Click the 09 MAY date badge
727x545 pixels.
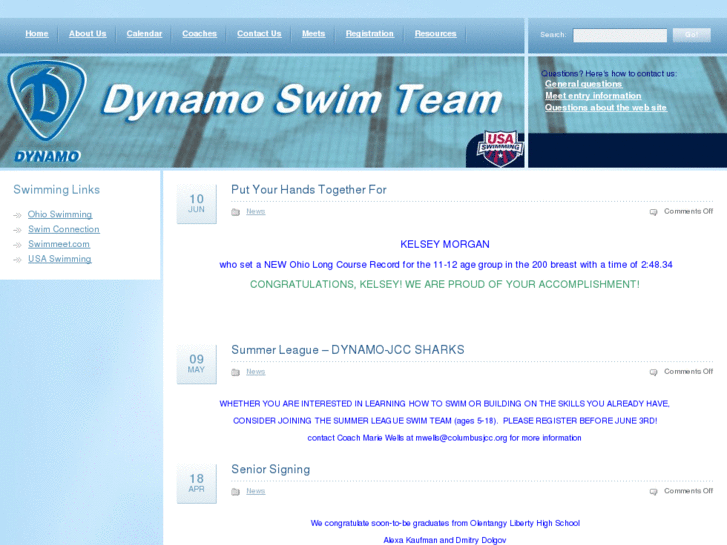197,364
